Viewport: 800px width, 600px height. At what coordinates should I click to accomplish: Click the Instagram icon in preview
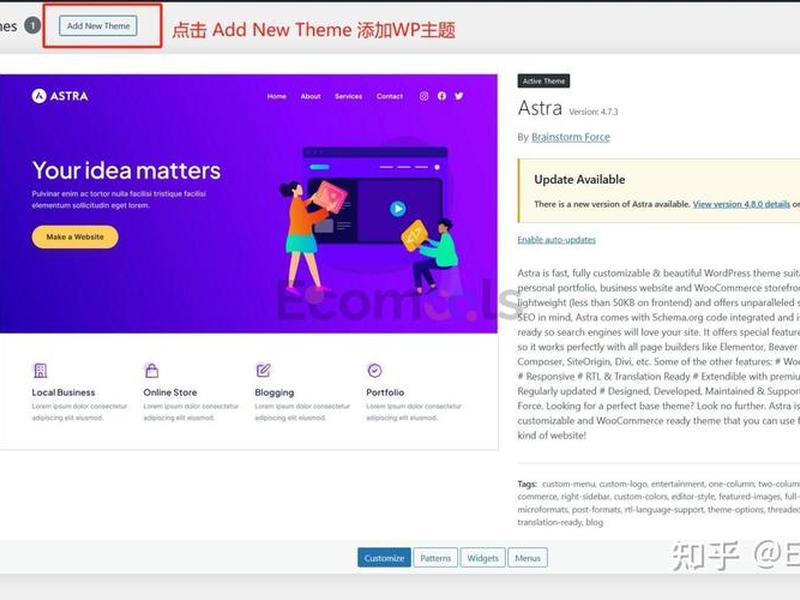pyautogui.click(x=424, y=96)
